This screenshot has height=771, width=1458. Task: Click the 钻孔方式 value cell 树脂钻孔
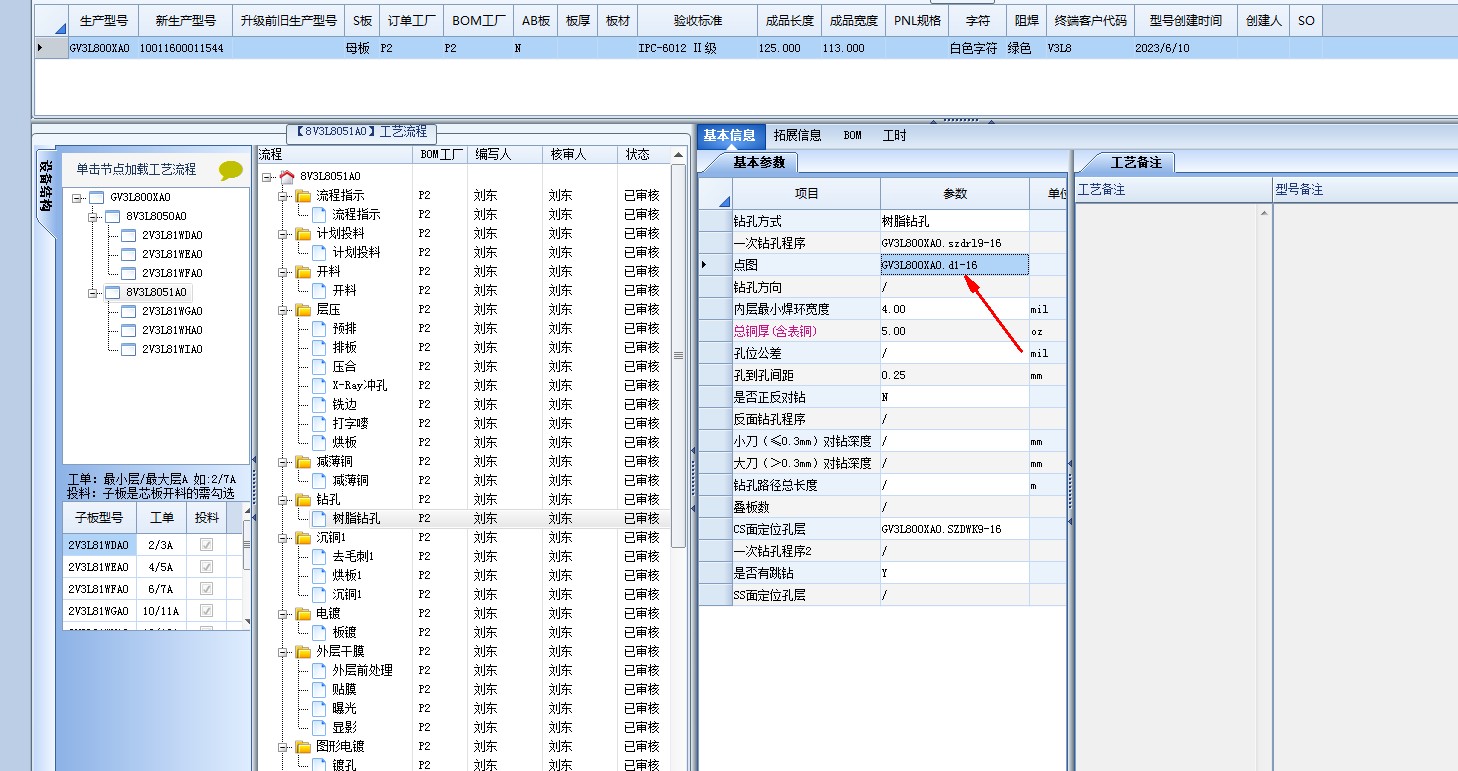click(x=954, y=221)
